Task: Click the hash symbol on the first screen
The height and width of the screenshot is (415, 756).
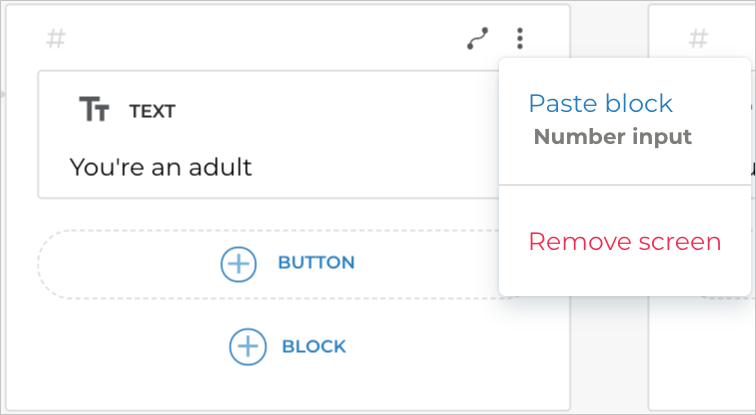Action: [57, 40]
